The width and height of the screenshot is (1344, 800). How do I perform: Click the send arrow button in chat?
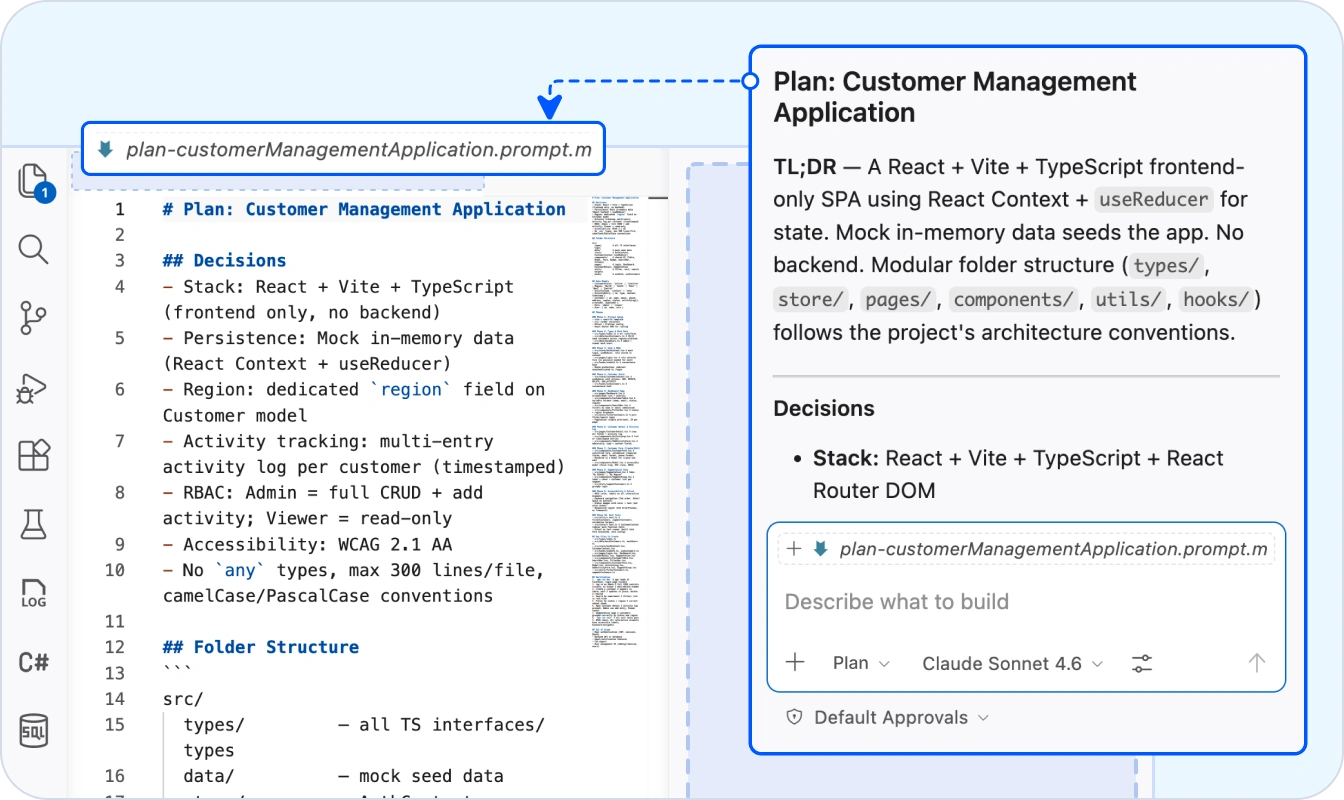[1257, 662]
